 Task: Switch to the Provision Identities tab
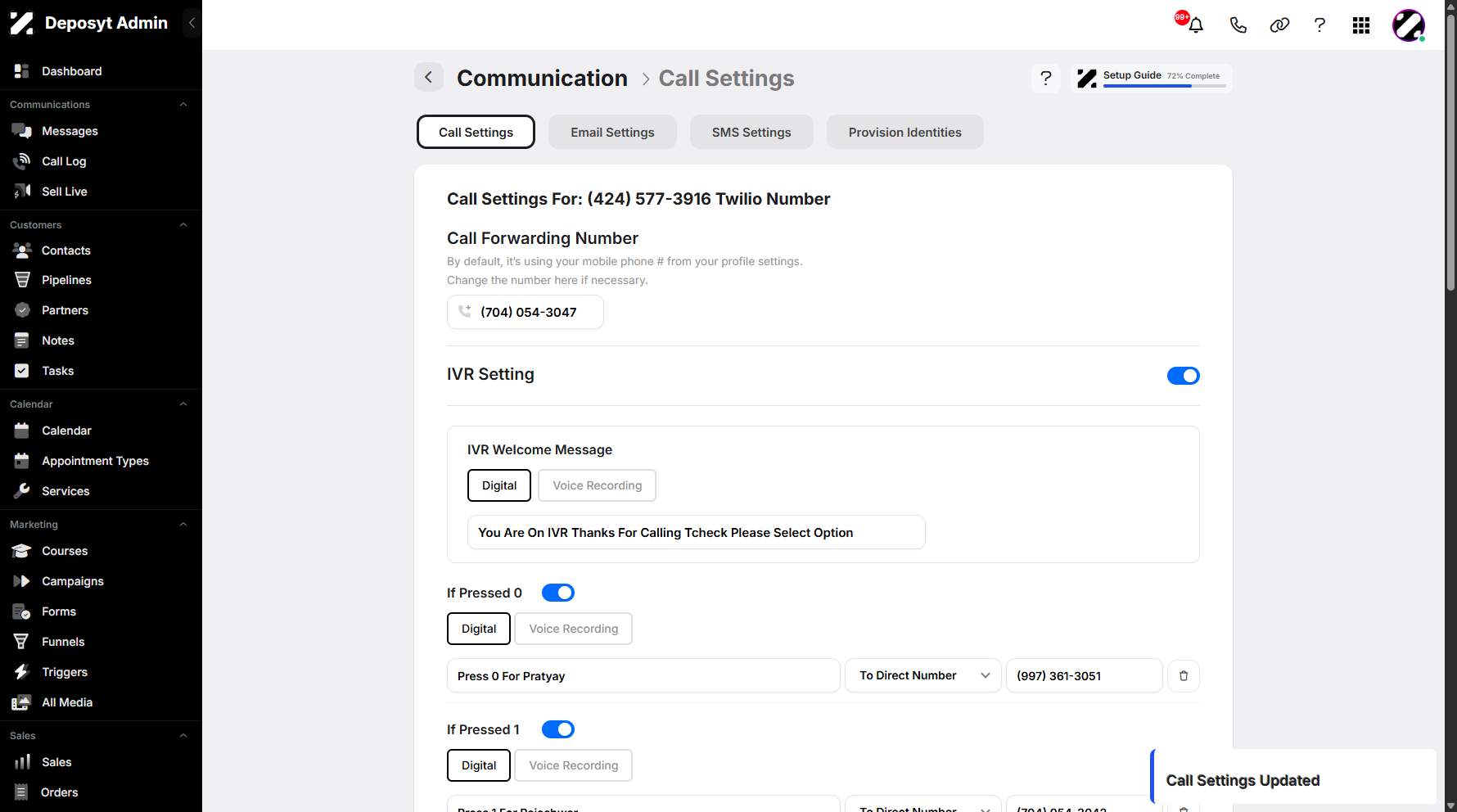904,132
